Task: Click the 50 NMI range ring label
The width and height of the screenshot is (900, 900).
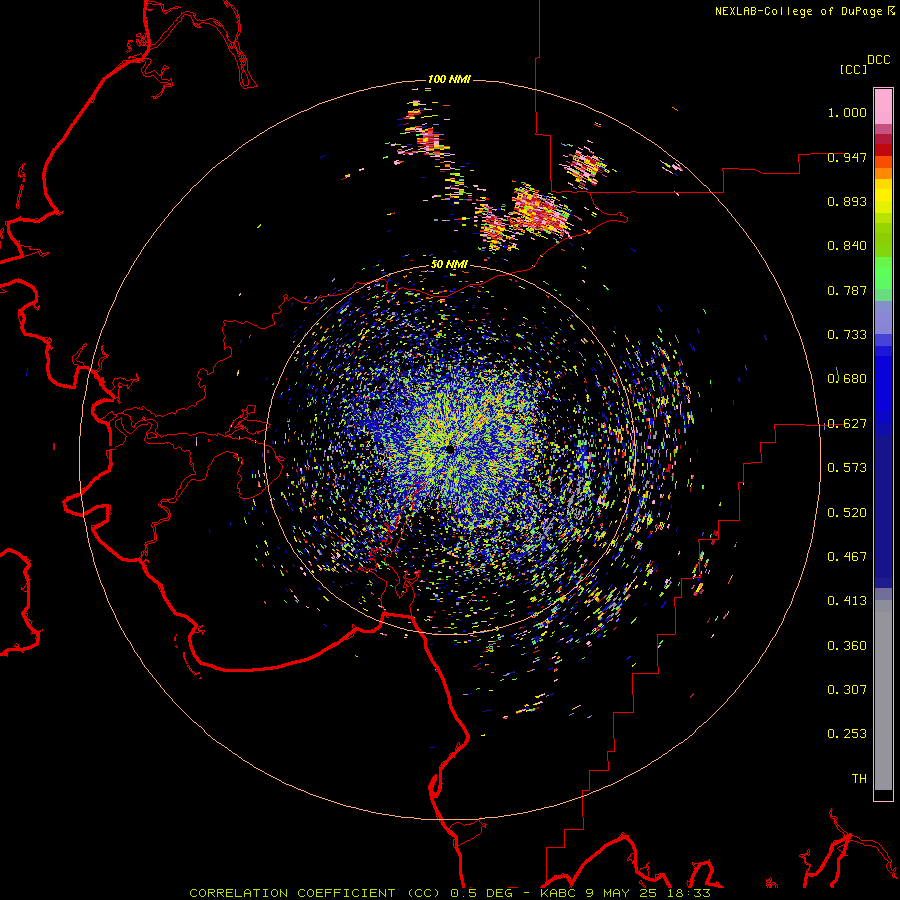Action: [449, 265]
